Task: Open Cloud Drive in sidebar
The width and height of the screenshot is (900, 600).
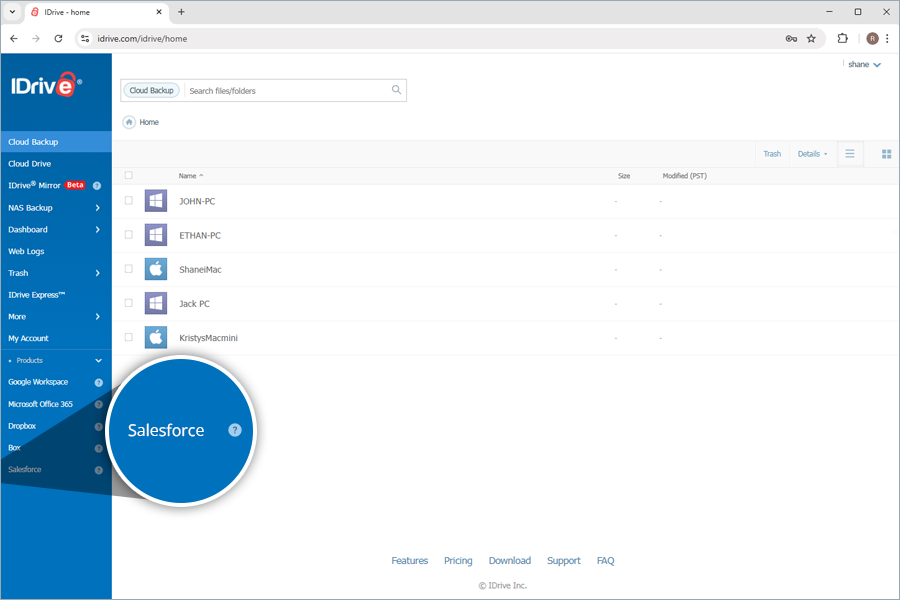Action: tap(30, 164)
